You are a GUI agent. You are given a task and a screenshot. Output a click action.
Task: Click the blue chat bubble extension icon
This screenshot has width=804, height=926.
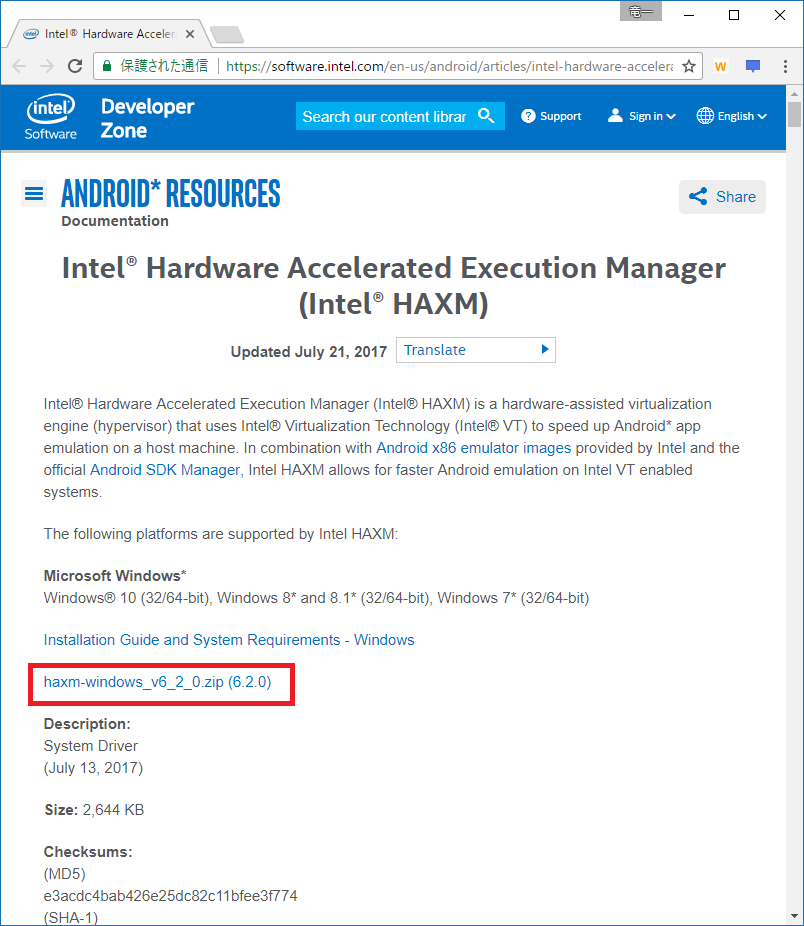753,66
